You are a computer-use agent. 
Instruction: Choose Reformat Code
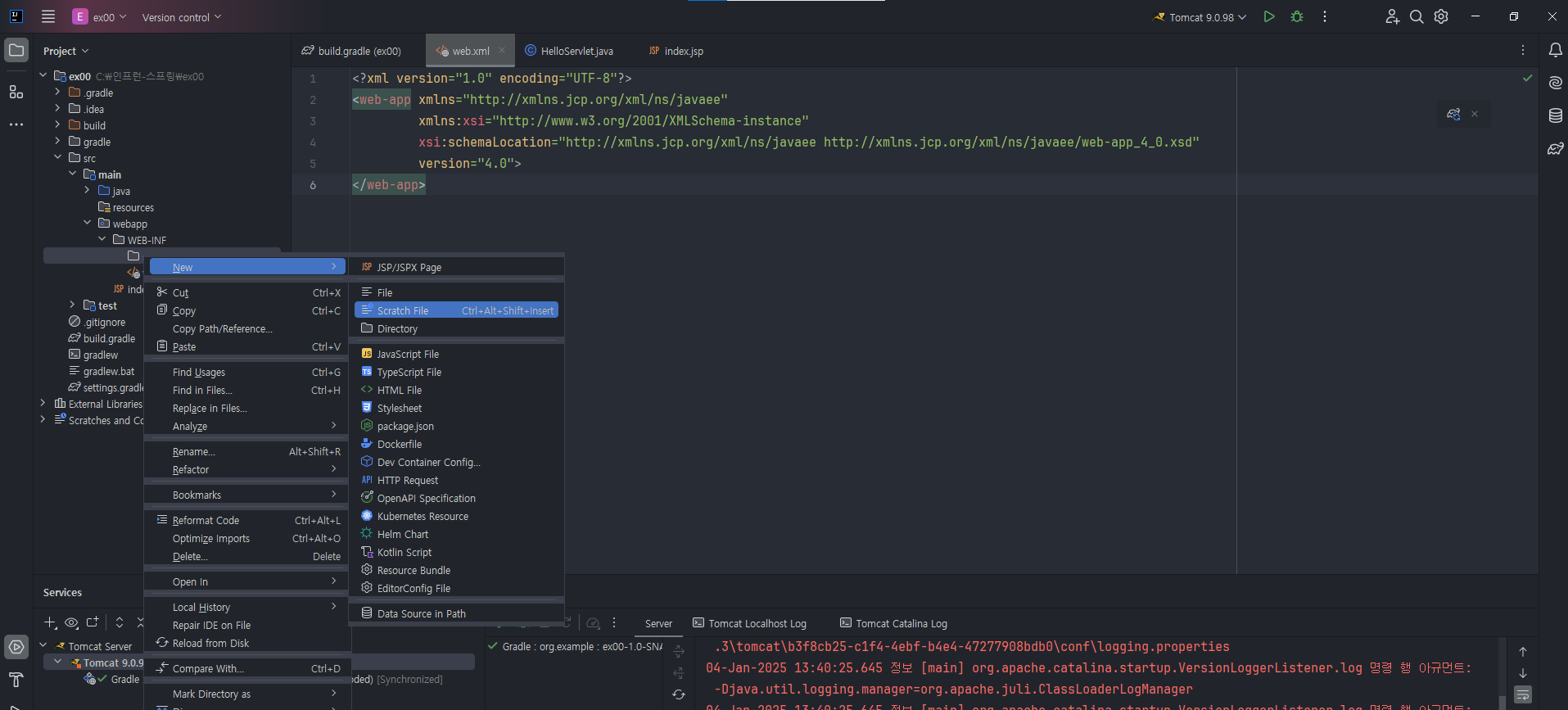[248, 520]
